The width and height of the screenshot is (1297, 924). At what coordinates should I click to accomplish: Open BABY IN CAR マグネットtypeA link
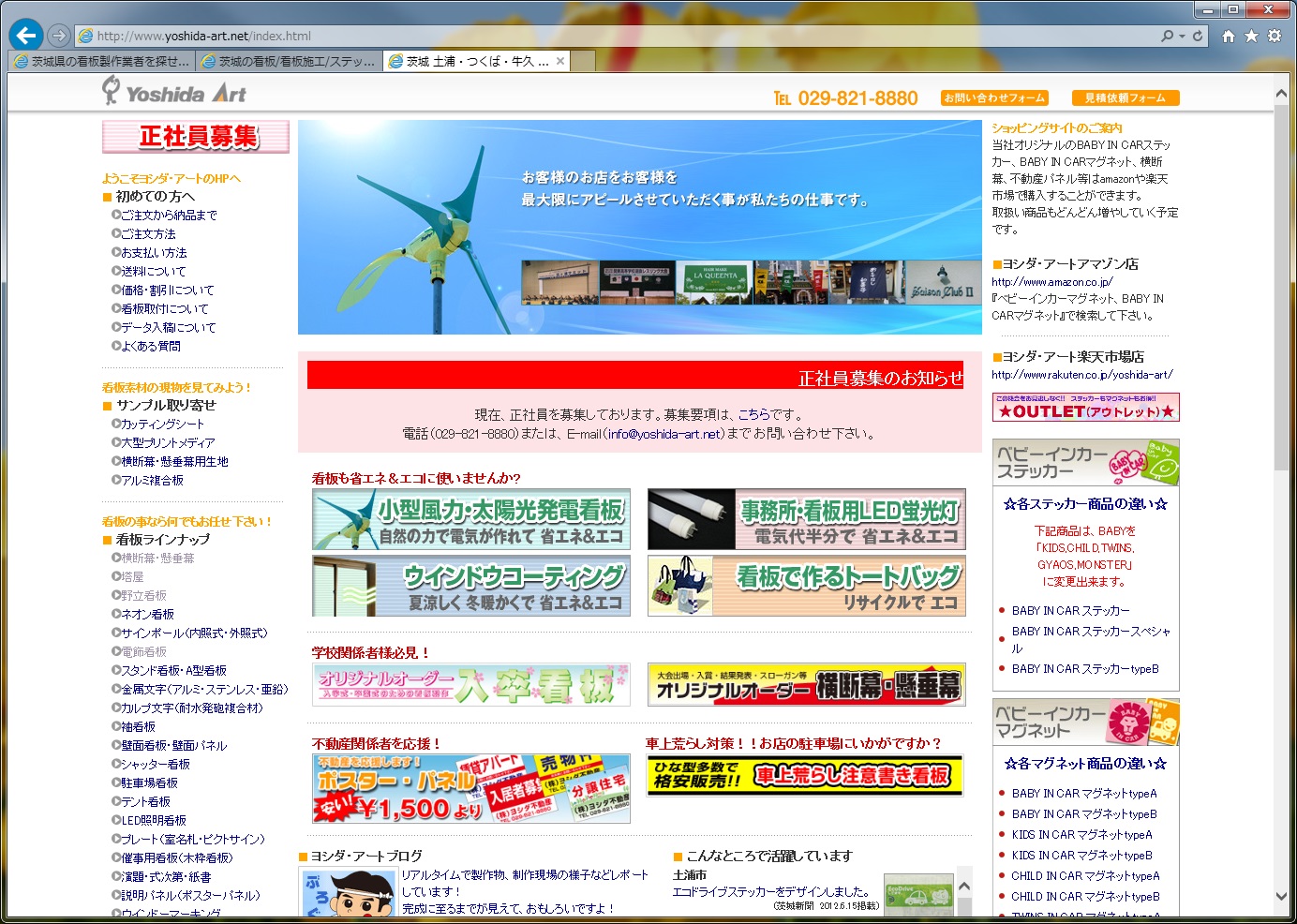(x=1084, y=794)
